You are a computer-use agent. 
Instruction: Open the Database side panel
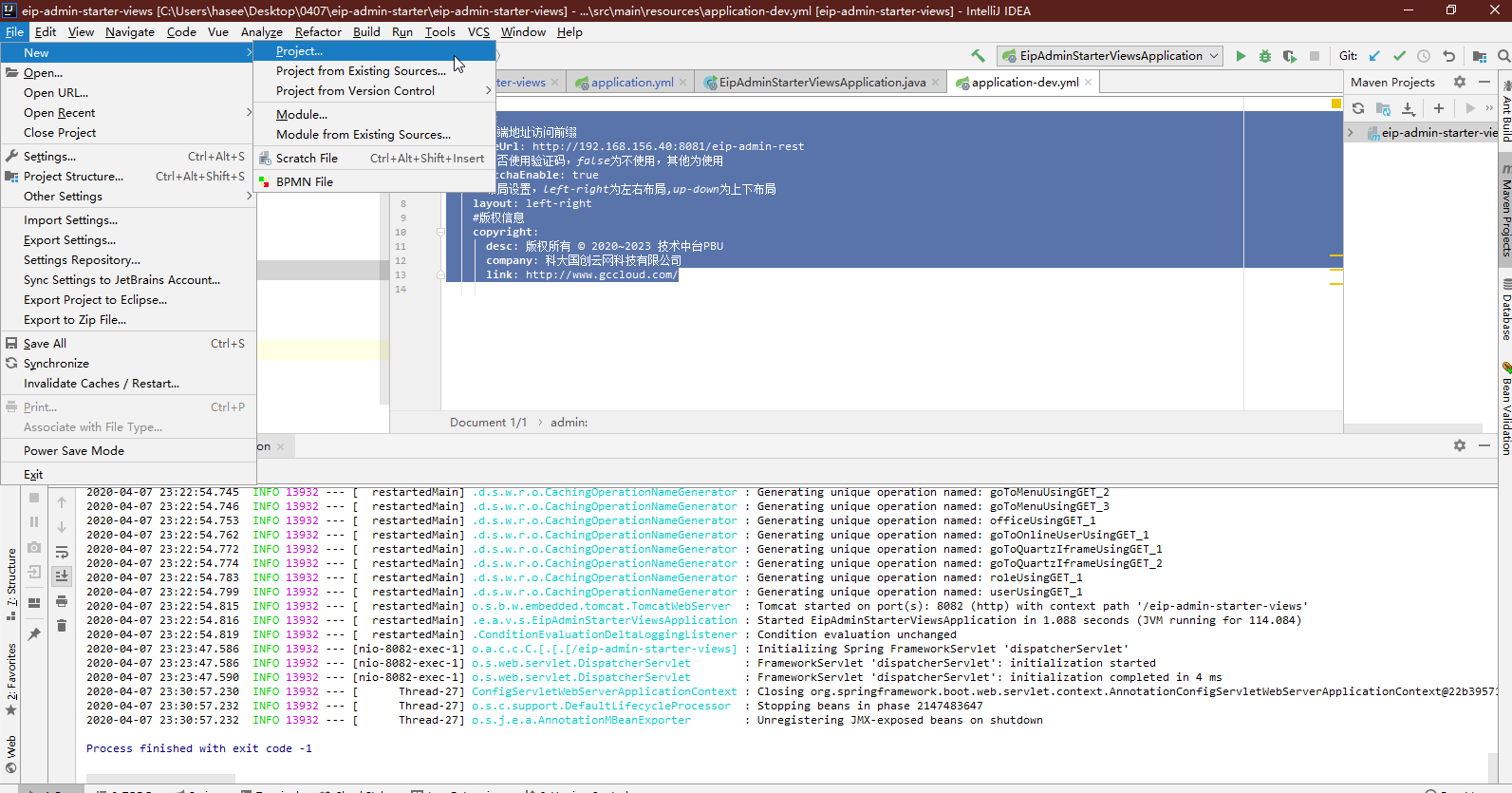[1505, 310]
